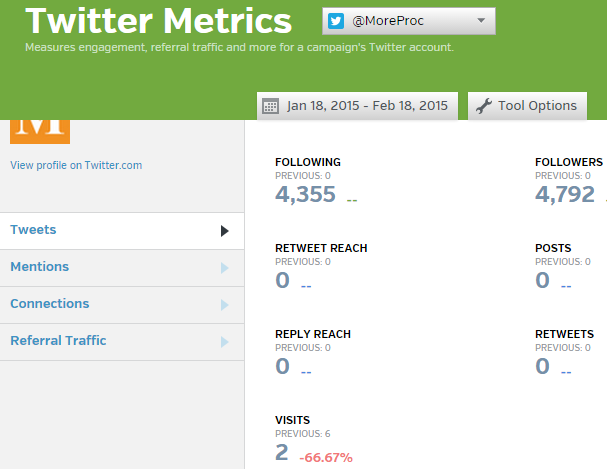Click the Twitter bird icon in account selector
The height and width of the screenshot is (469, 607).
336,21
